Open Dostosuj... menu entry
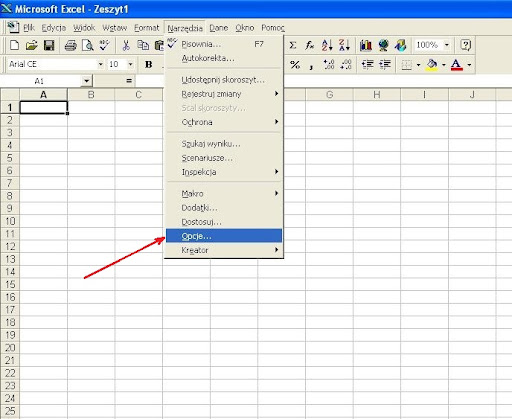The image size is (512, 419). click(x=224, y=222)
